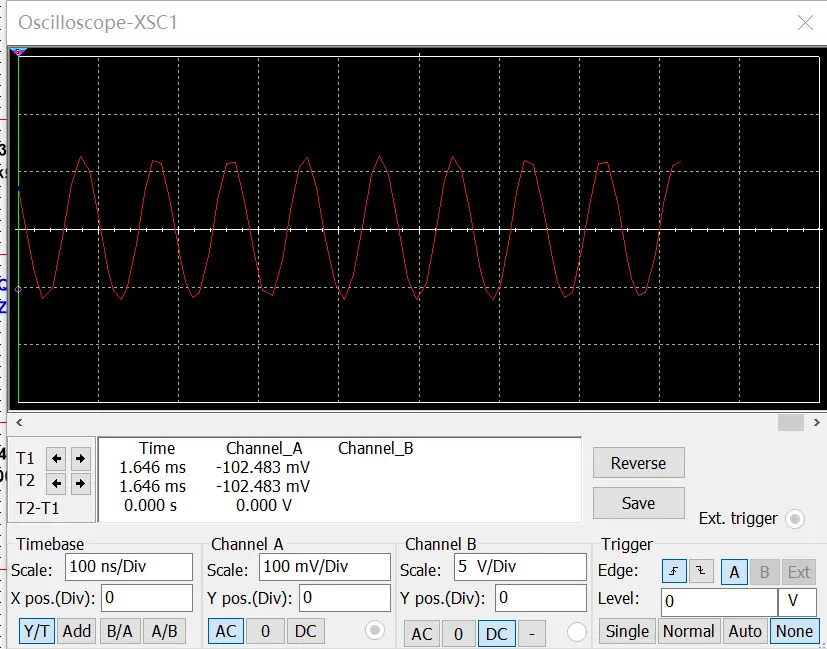Click trigger Level value field
827x649 pixels.
coord(719,602)
